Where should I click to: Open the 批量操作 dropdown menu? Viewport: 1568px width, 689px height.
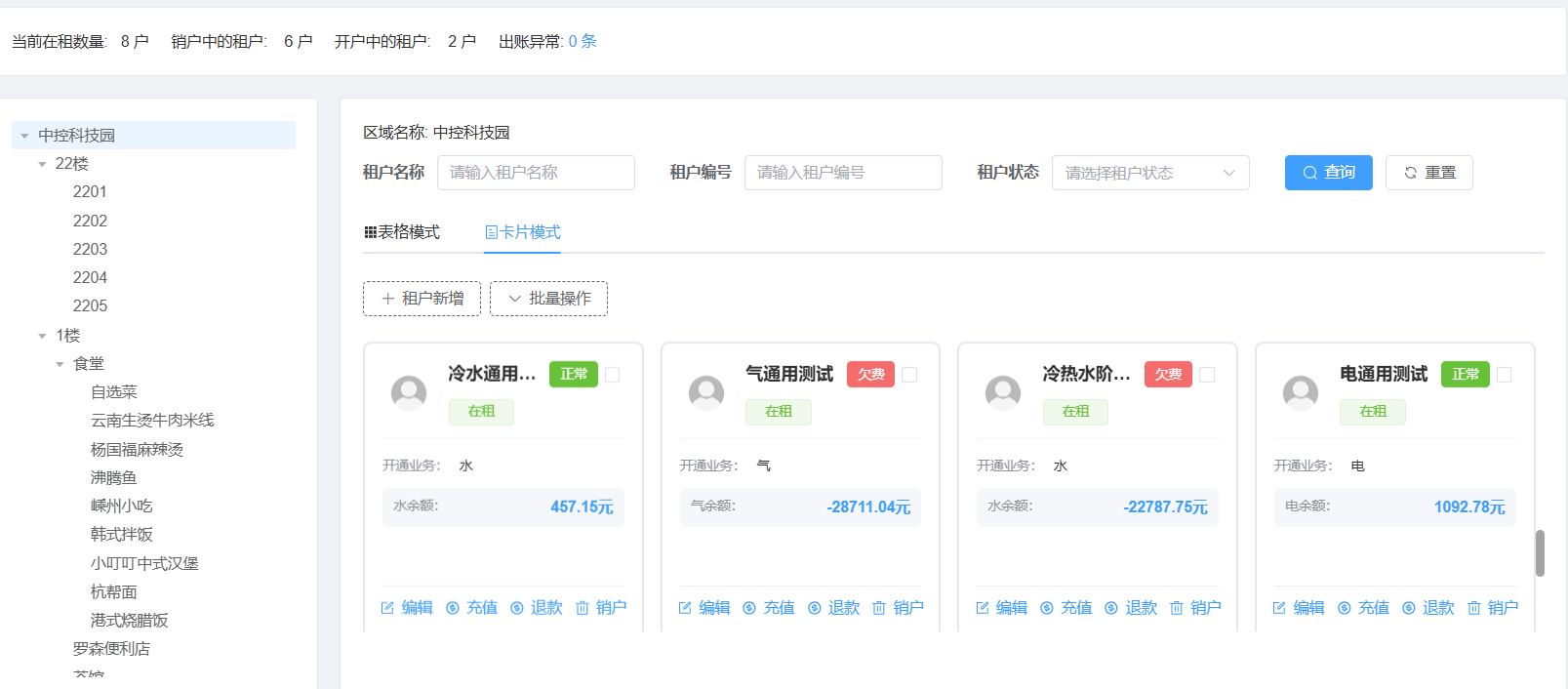coord(548,299)
